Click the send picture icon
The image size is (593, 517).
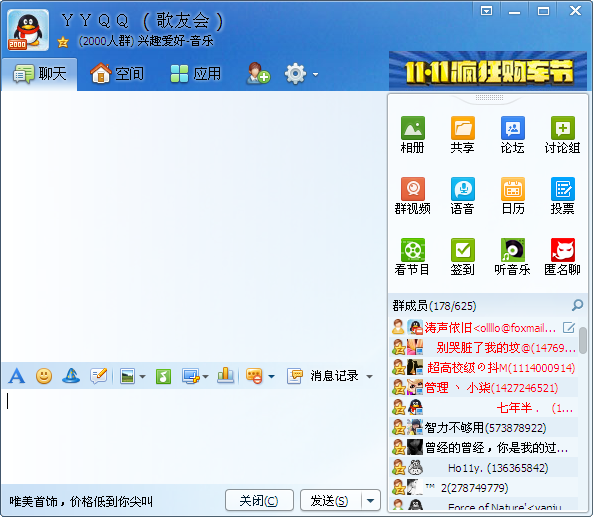click(x=127, y=376)
